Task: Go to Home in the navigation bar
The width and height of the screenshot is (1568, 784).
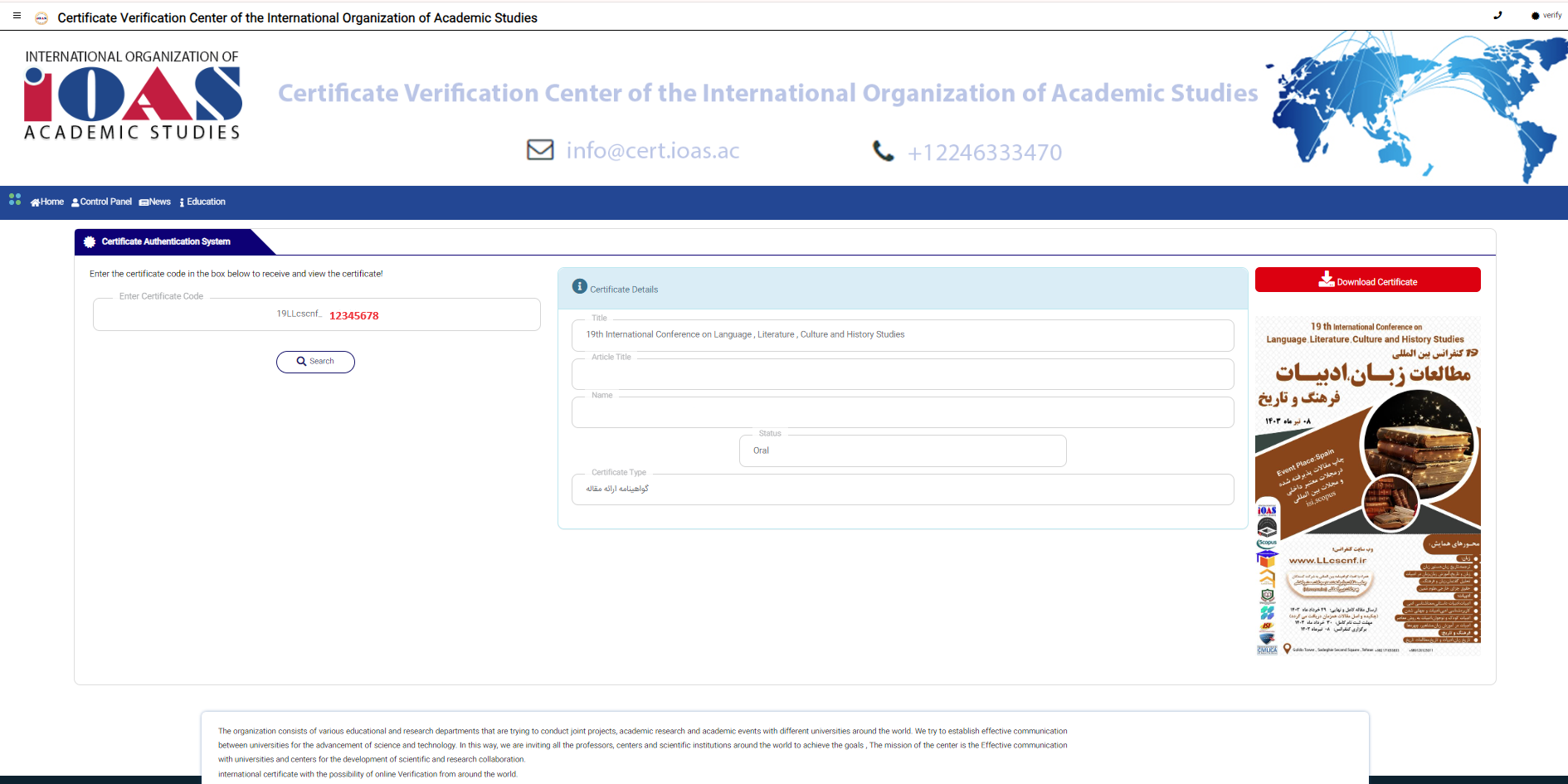Action: pos(47,202)
